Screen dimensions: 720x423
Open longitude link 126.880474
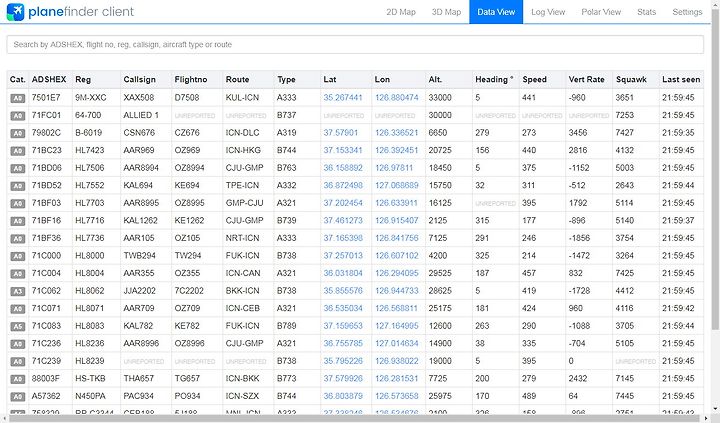coord(397,97)
